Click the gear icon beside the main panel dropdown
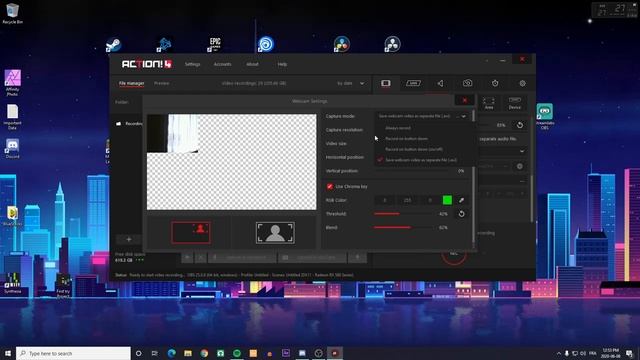640x360 pixels. click(x=520, y=166)
